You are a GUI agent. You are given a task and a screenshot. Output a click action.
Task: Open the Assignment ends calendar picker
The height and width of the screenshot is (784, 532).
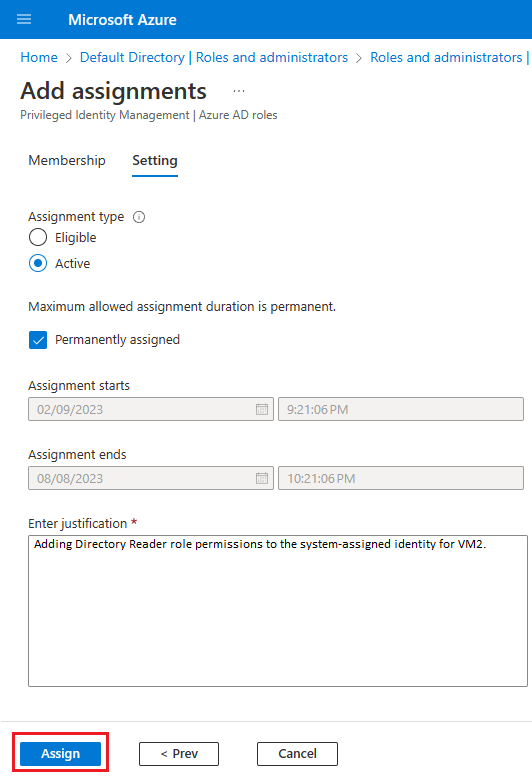coord(262,478)
